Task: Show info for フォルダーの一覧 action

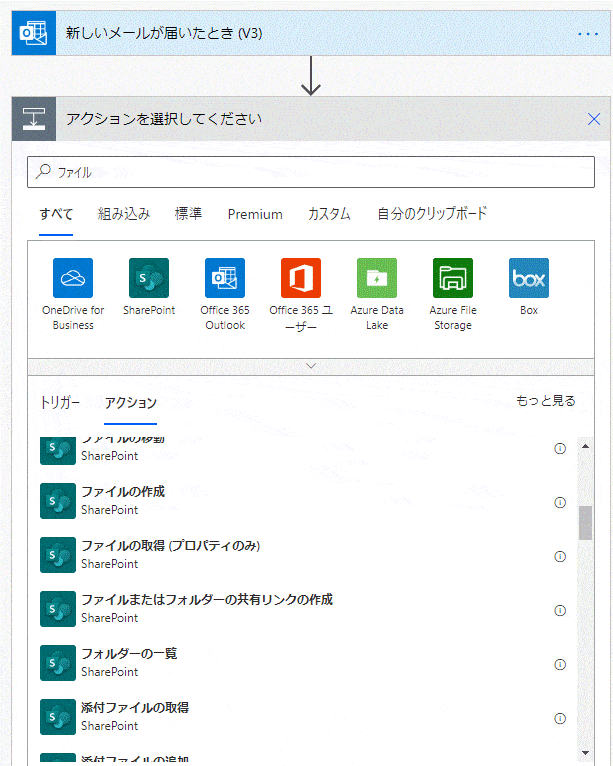Action: click(x=560, y=663)
